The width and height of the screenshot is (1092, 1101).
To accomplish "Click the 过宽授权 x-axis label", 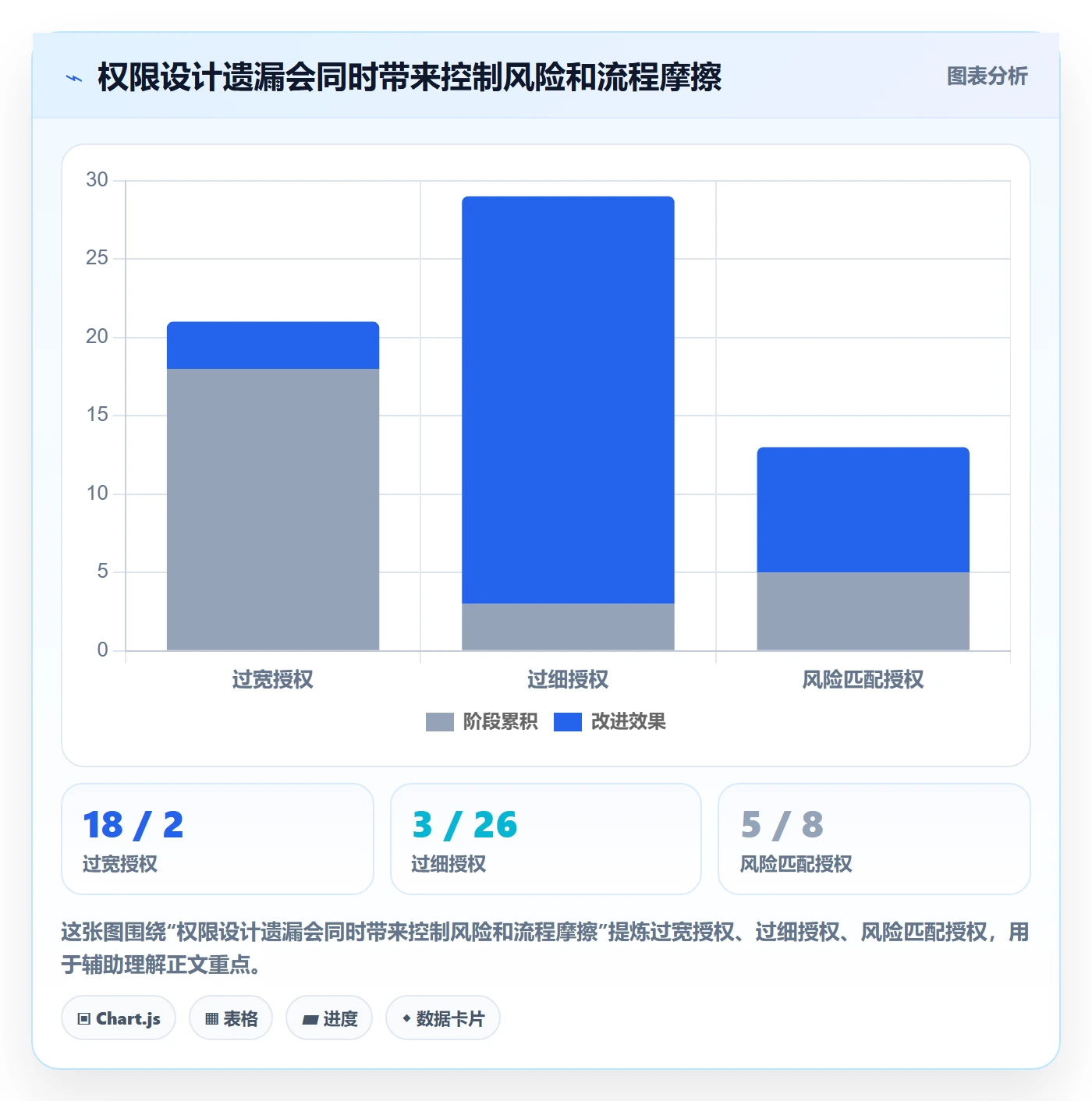I will click(x=273, y=680).
